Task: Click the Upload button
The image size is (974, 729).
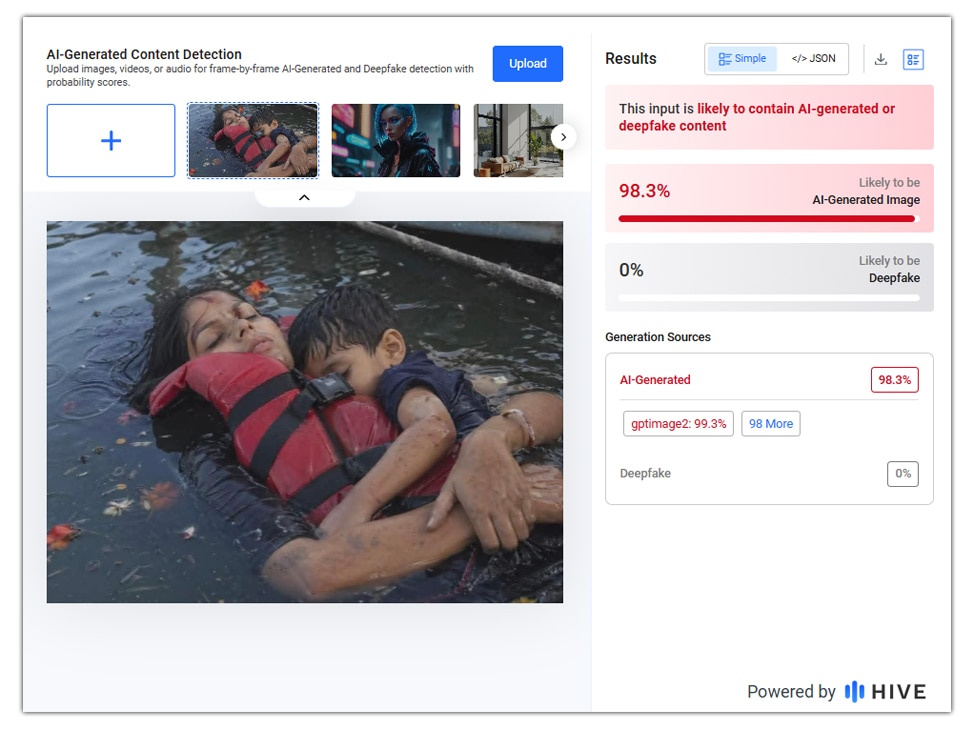Action: click(528, 63)
